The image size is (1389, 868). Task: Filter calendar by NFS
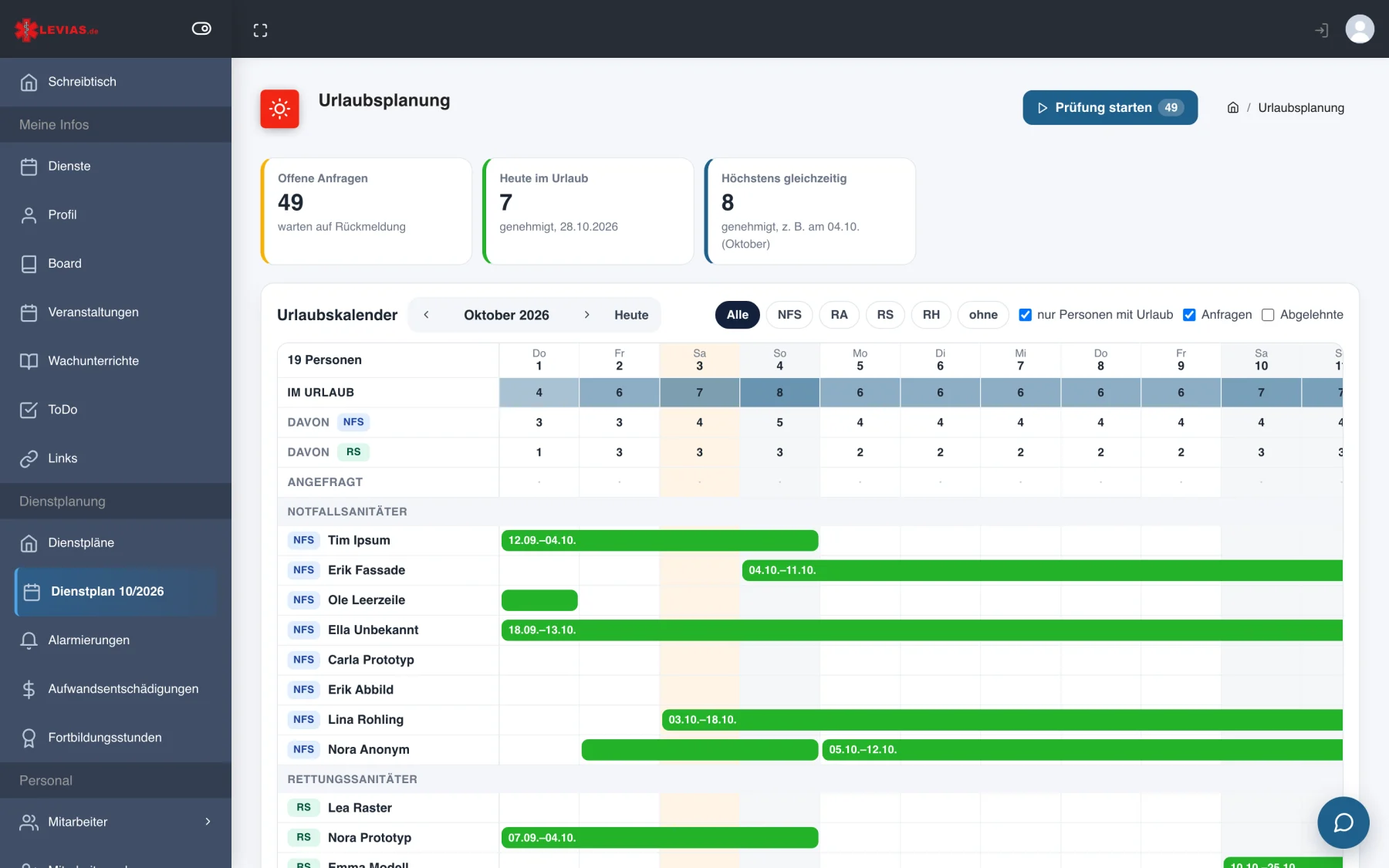pos(789,315)
